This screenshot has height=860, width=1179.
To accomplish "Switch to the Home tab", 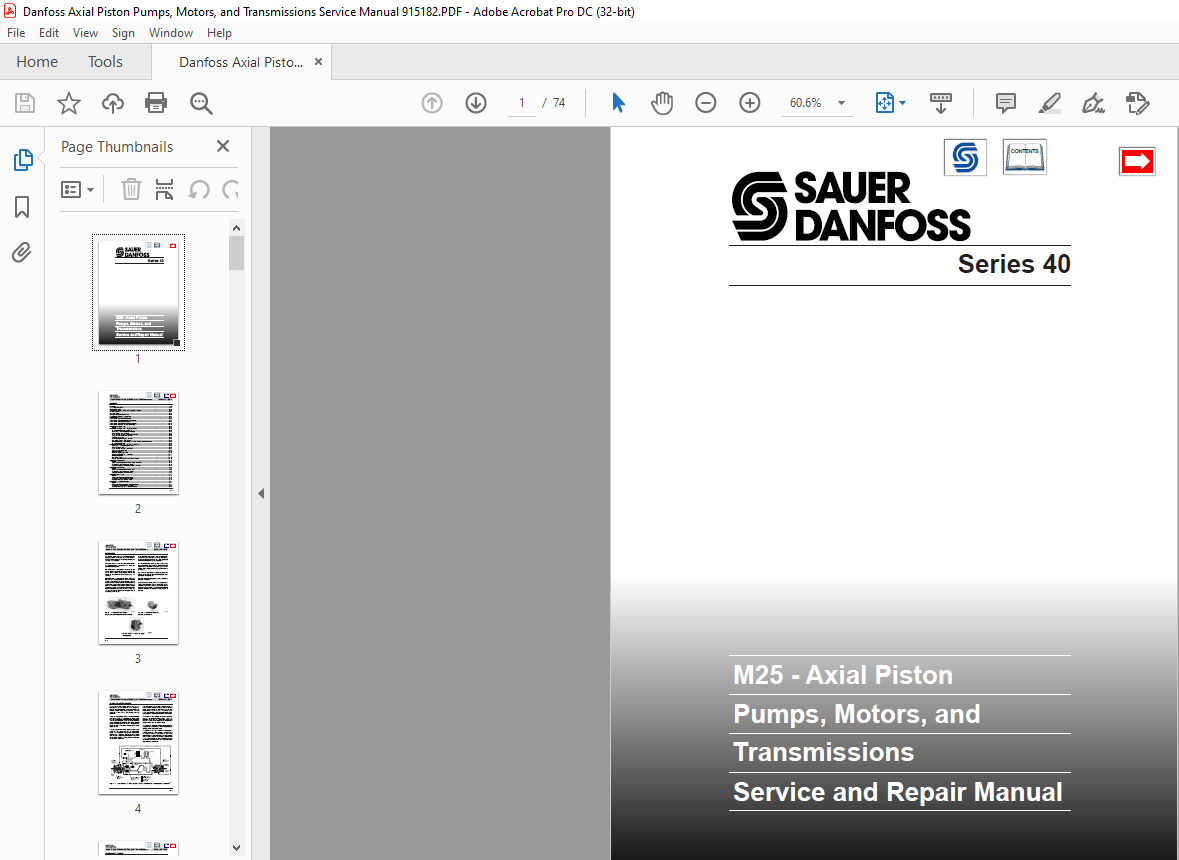I will click(x=37, y=62).
